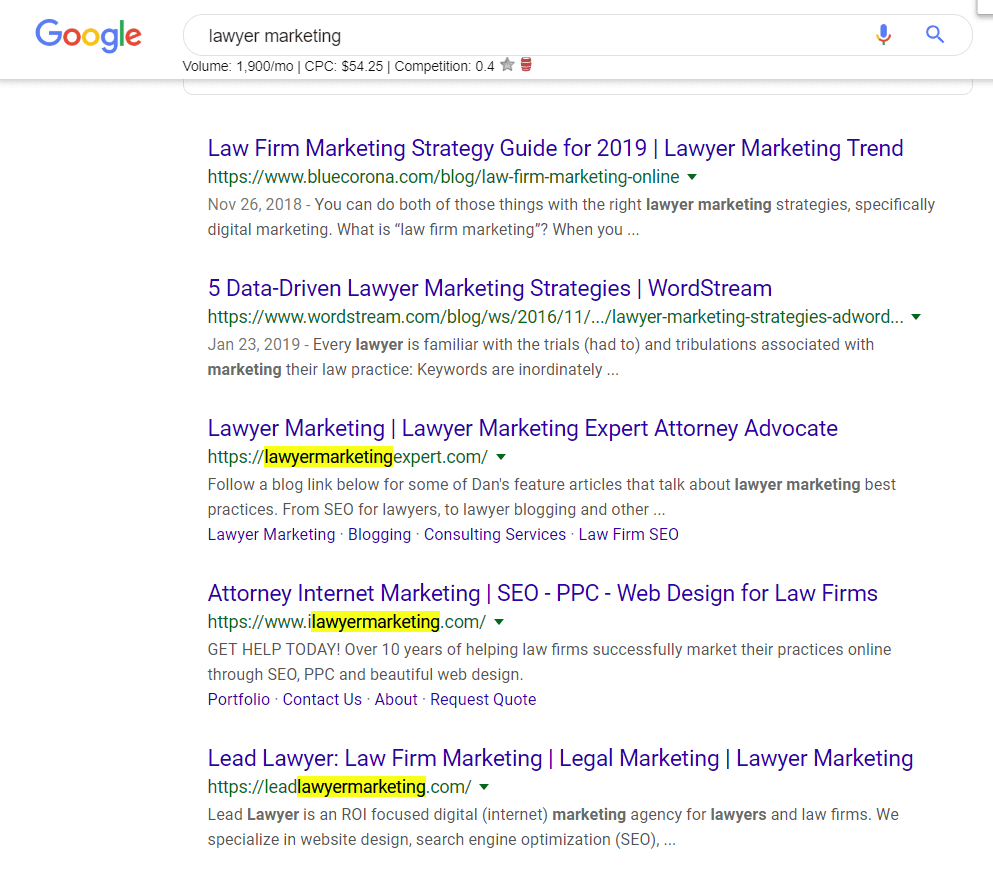The width and height of the screenshot is (993, 876).
Task: Visit the 'Portfolio' sitelink
Action: pyautogui.click(x=238, y=699)
